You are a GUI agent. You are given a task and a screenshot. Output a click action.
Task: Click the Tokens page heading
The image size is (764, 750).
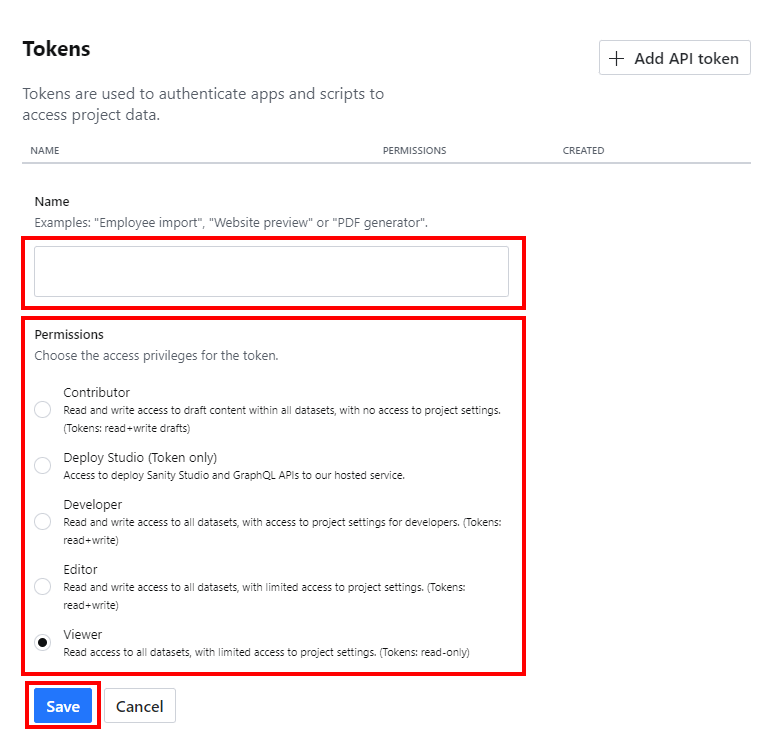pos(56,49)
